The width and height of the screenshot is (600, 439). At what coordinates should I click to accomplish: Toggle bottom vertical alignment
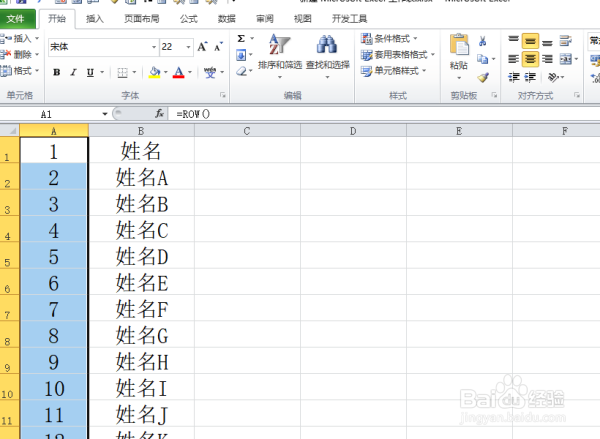[x=547, y=41]
